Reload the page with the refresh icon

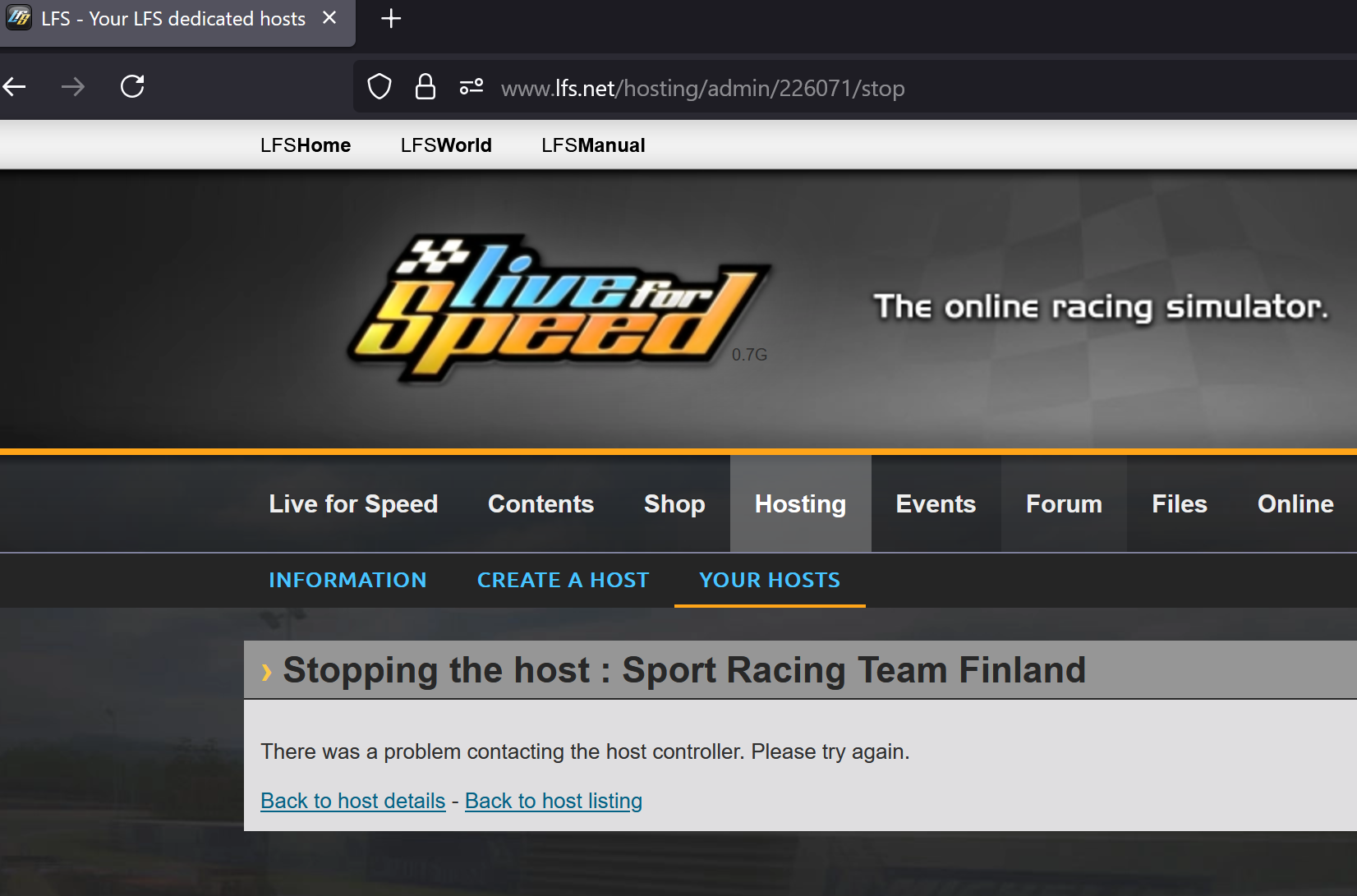click(132, 86)
